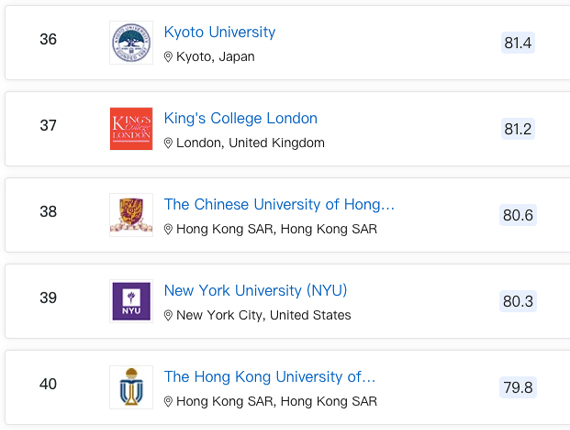Click the 81.2 score badge
This screenshot has width=570, height=430.
coord(518,129)
